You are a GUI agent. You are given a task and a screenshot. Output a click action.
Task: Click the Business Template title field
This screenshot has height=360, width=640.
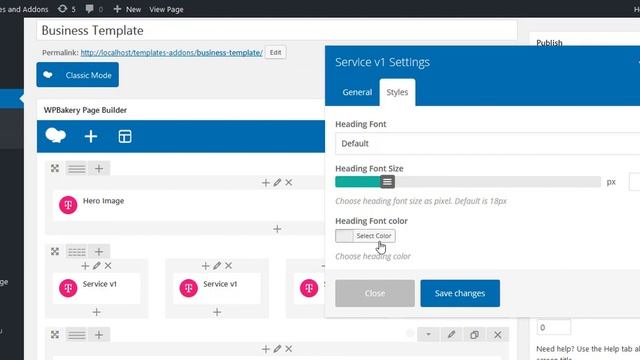coord(277,31)
